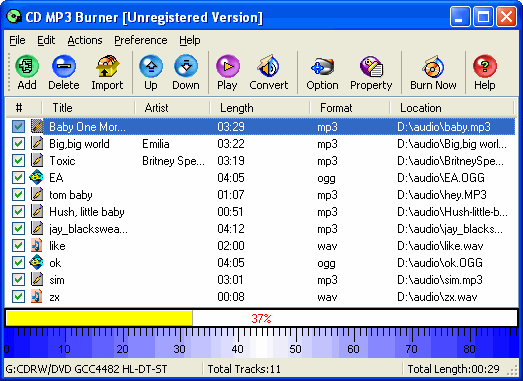The height and width of the screenshot is (381, 523).
Task: Select the sim track title
Action: point(57,280)
